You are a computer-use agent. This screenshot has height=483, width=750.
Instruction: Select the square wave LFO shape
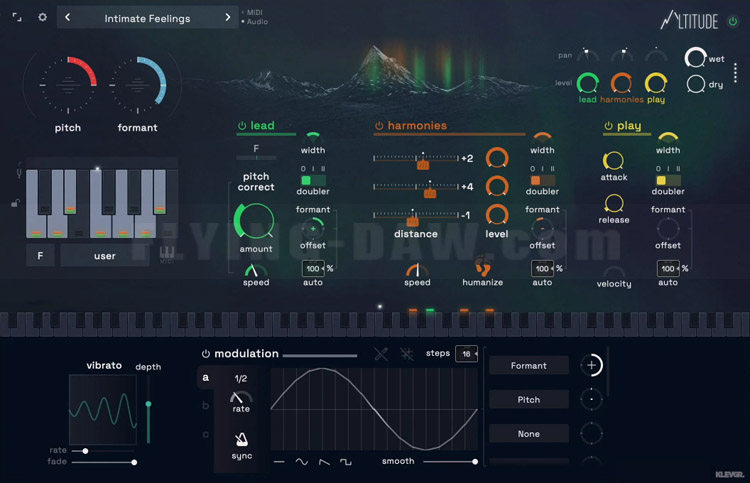[345, 462]
